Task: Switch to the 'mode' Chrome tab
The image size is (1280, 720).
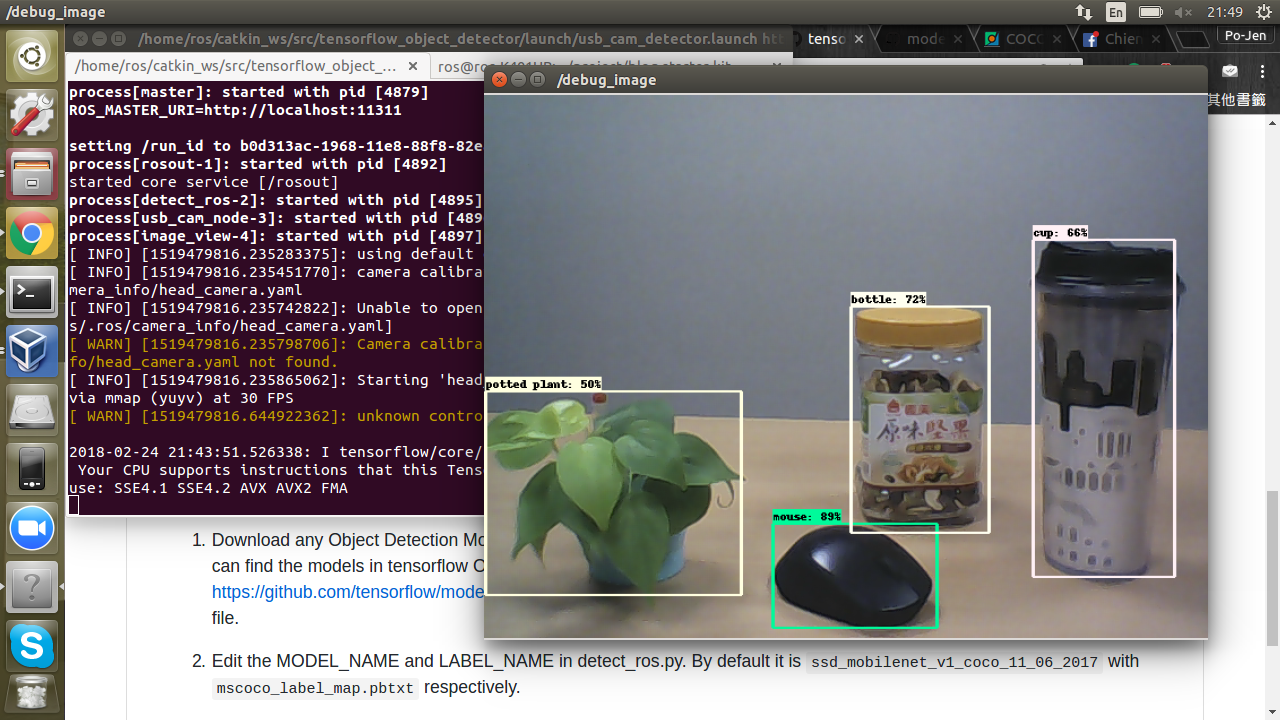Action: [925, 39]
